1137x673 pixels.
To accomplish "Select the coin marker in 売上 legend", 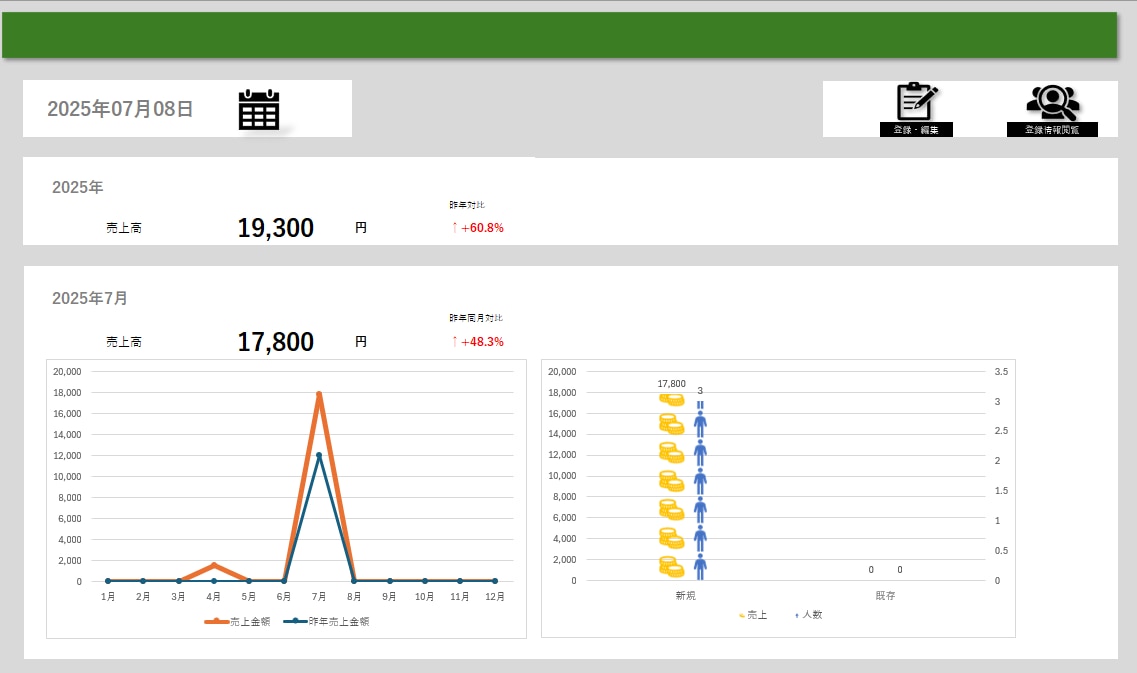I will coord(742,615).
